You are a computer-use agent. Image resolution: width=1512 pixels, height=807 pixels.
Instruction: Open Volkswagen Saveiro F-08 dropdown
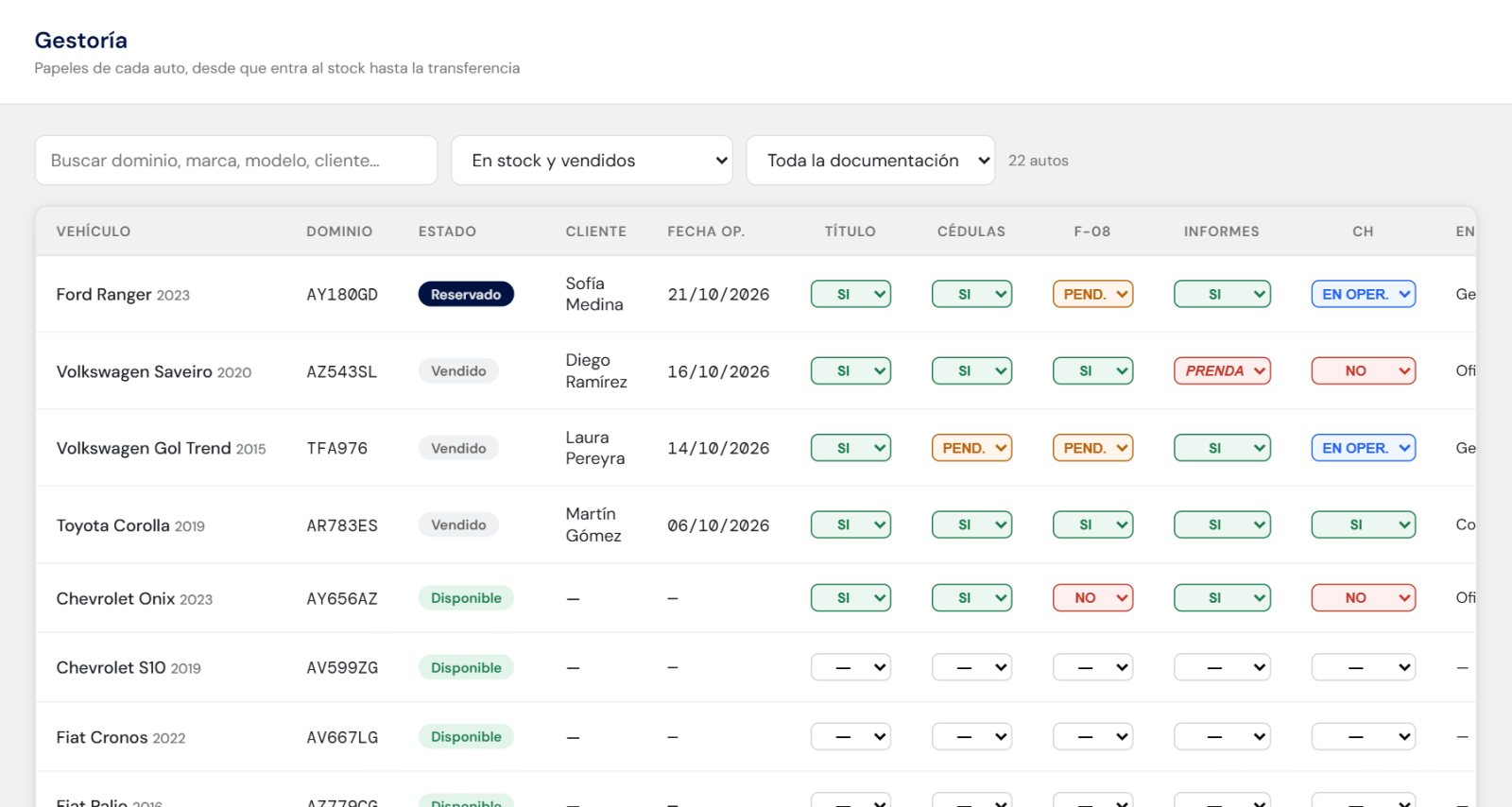click(1092, 370)
